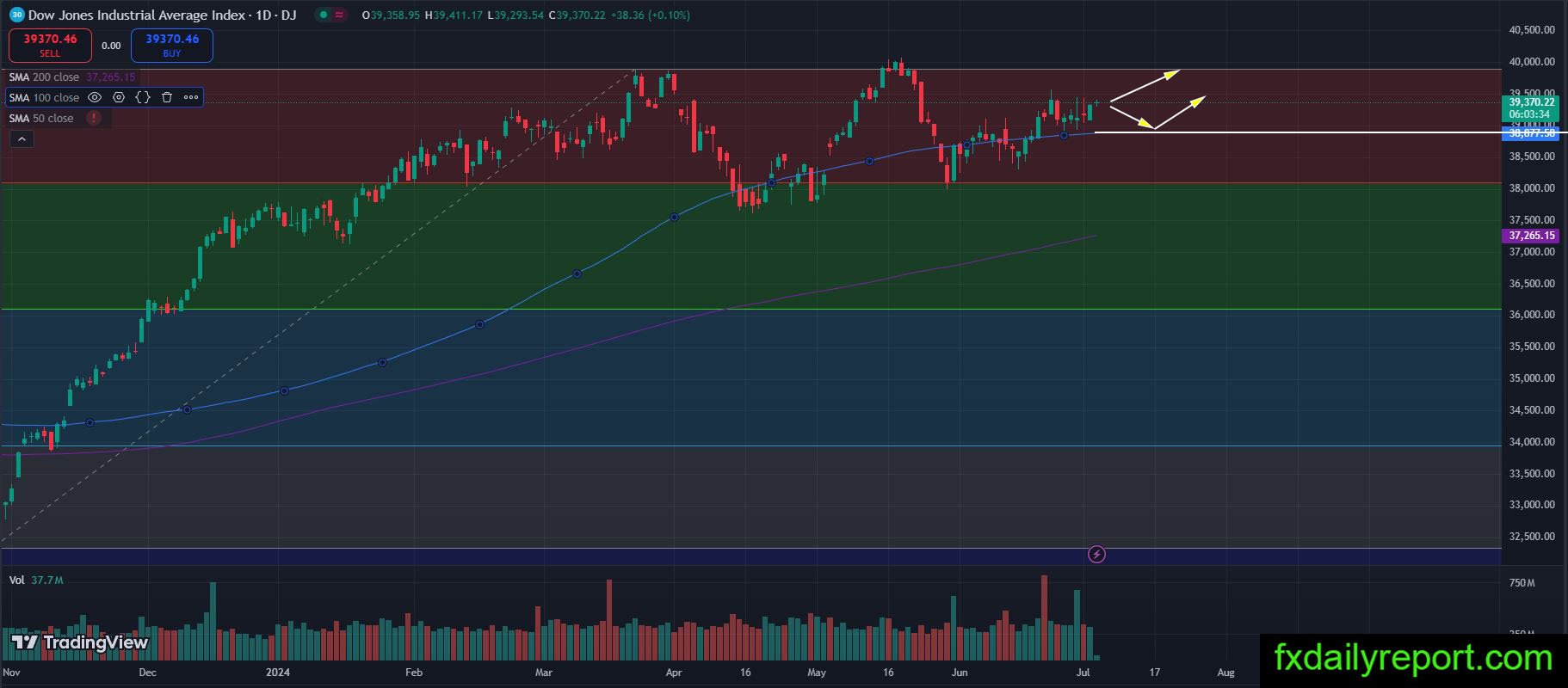Click the open price O39,358.95
Screen dimensions: 1568x688
[x=392, y=15]
